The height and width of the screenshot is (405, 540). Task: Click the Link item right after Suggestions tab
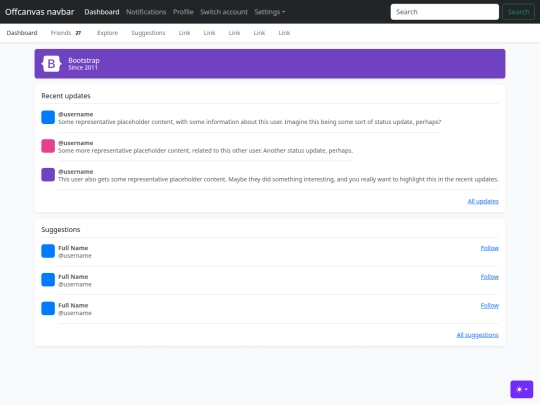click(185, 33)
